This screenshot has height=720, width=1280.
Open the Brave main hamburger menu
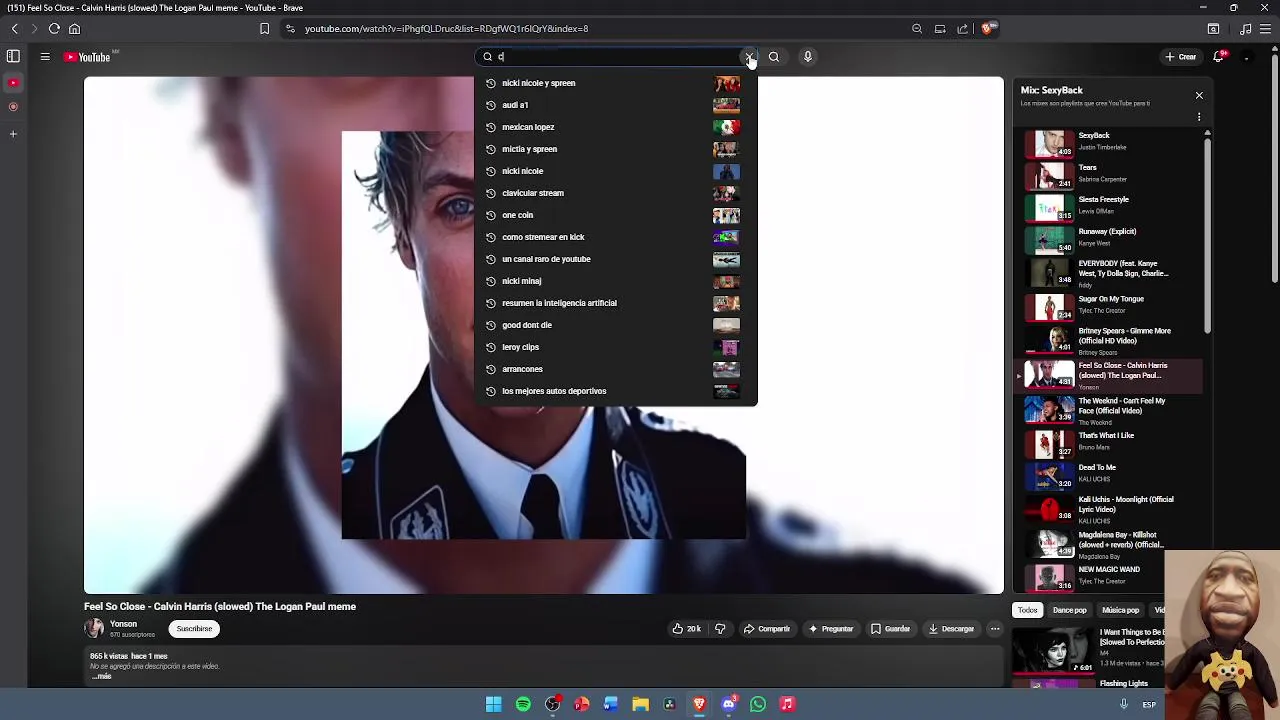(x=1265, y=29)
